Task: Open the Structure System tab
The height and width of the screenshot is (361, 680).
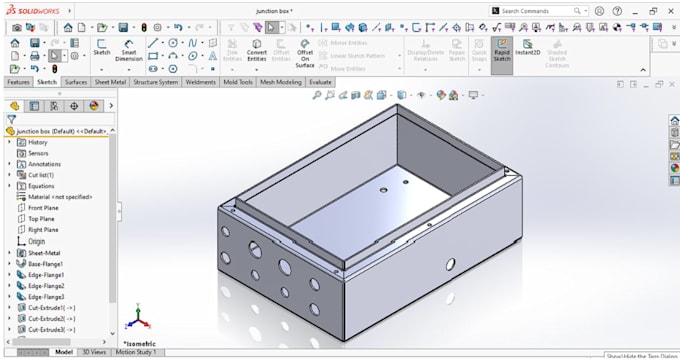Action: tap(156, 82)
